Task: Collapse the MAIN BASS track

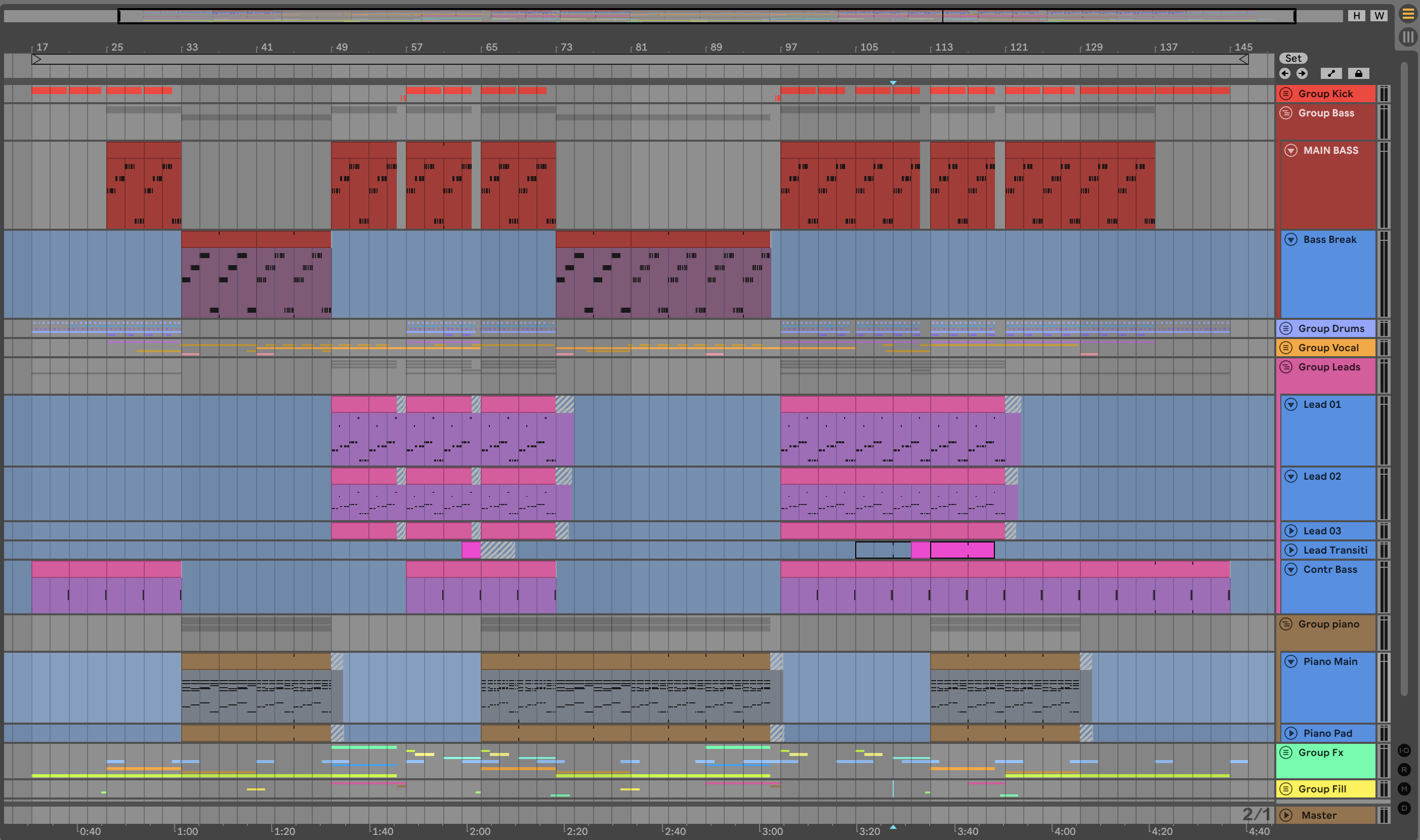Action: pyautogui.click(x=1291, y=151)
